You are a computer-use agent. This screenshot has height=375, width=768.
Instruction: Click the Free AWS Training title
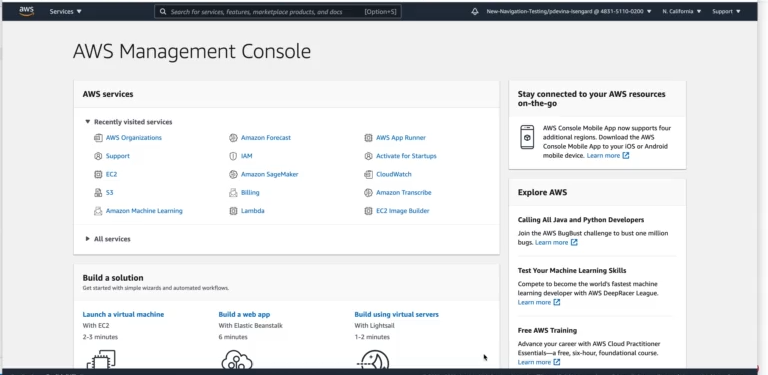(x=547, y=330)
